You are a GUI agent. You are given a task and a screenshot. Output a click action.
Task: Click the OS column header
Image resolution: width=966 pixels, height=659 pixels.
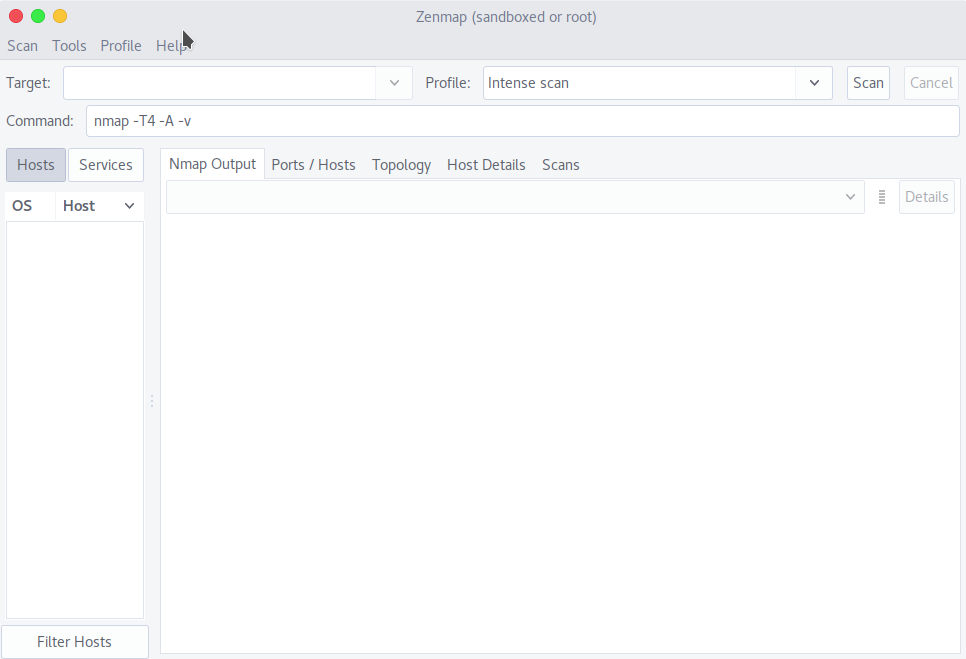pyautogui.click(x=23, y=206)
